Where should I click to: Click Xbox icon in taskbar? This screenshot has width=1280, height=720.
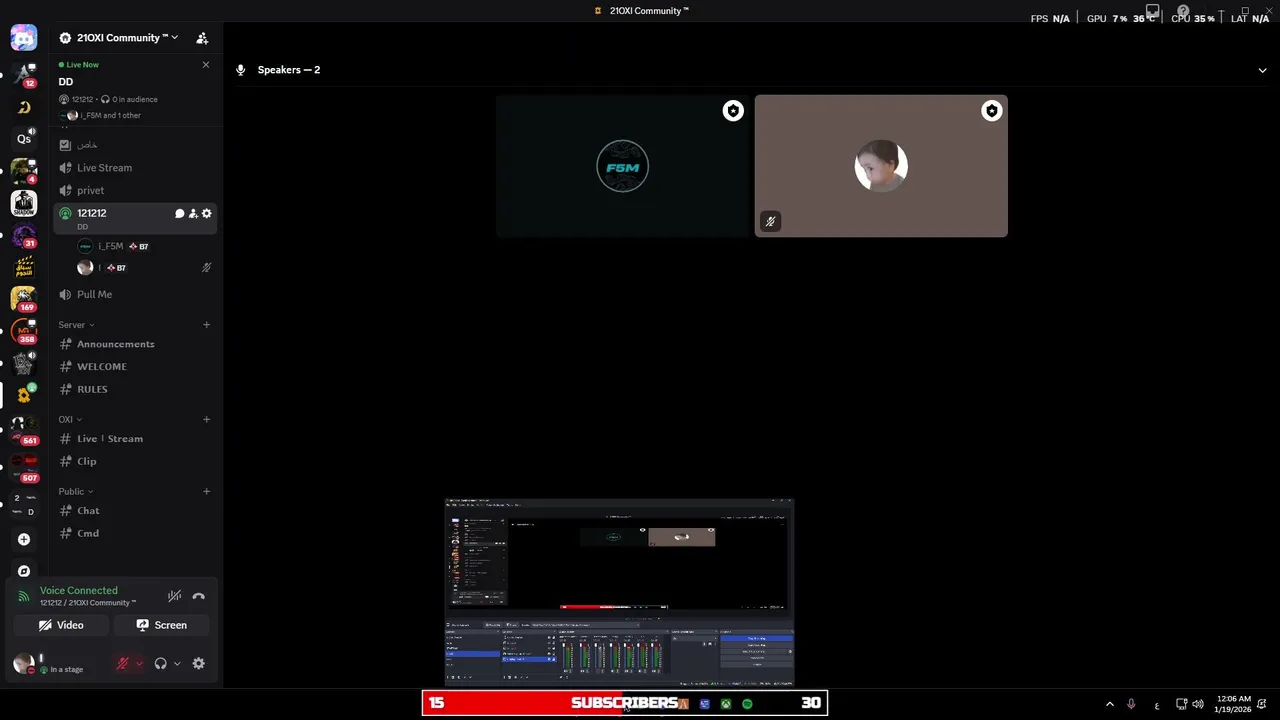726,704
